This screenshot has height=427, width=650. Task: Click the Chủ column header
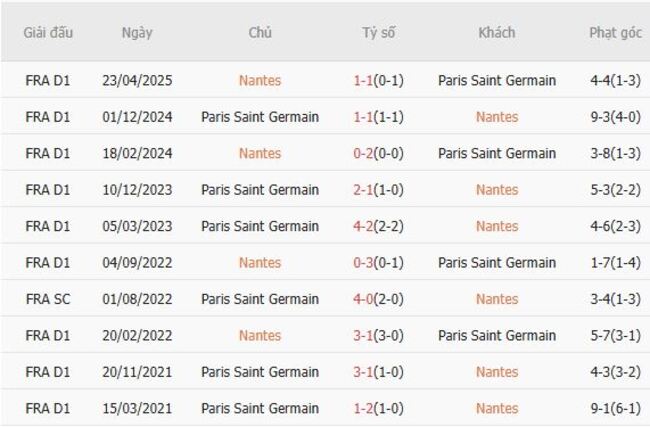pyautogui.click(x=260, y=32)
